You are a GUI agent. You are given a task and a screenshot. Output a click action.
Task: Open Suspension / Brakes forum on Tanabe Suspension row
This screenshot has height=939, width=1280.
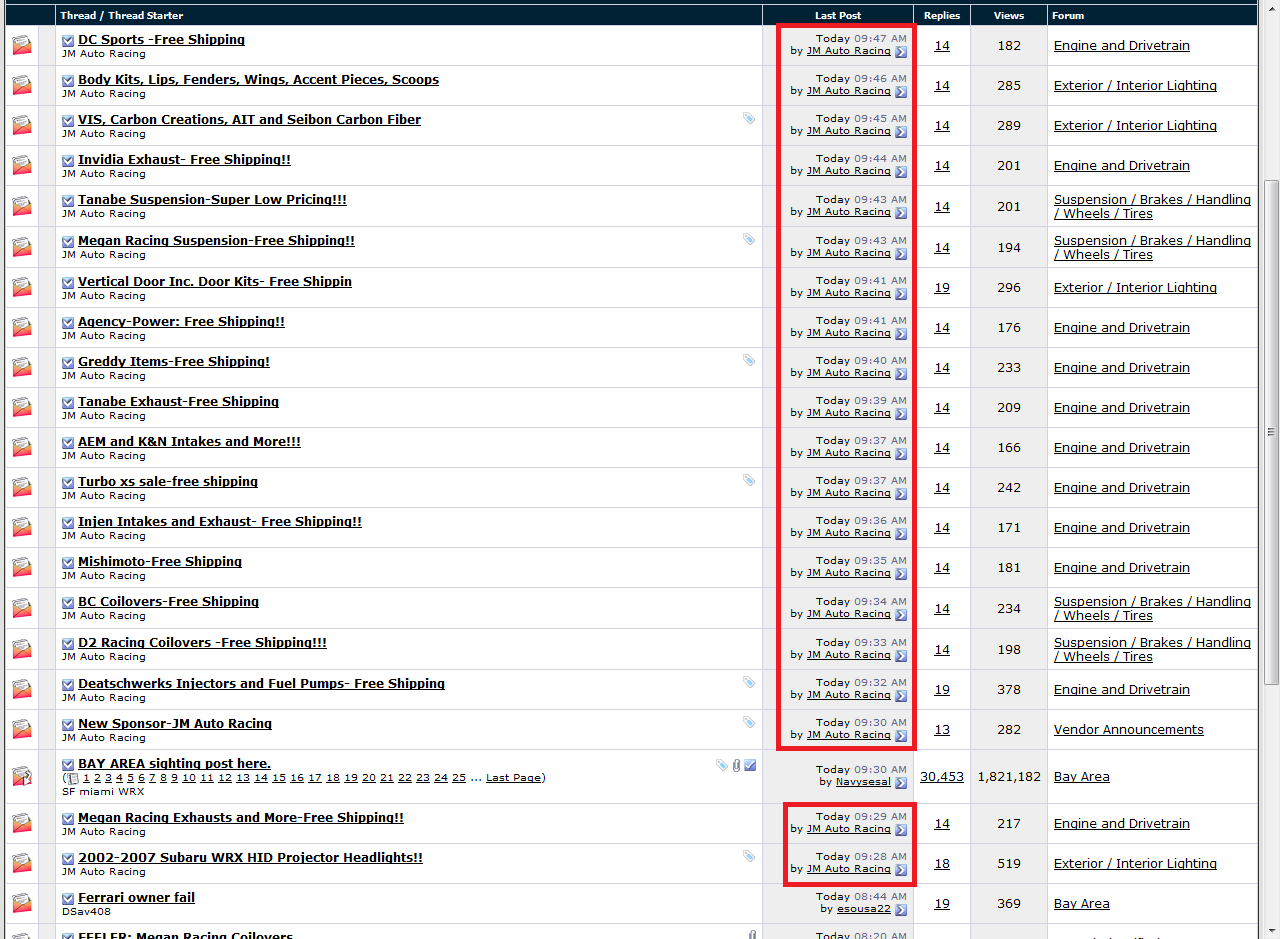(x=1152, y=206)
